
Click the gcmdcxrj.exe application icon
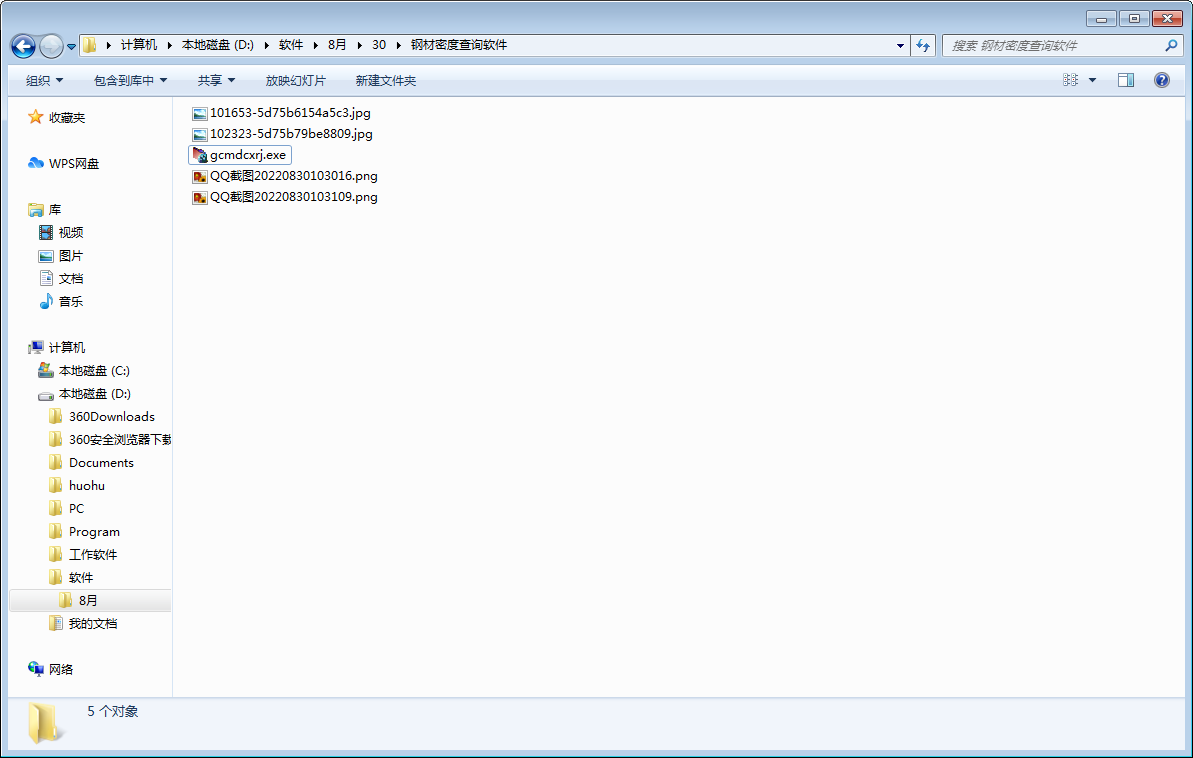200,155
